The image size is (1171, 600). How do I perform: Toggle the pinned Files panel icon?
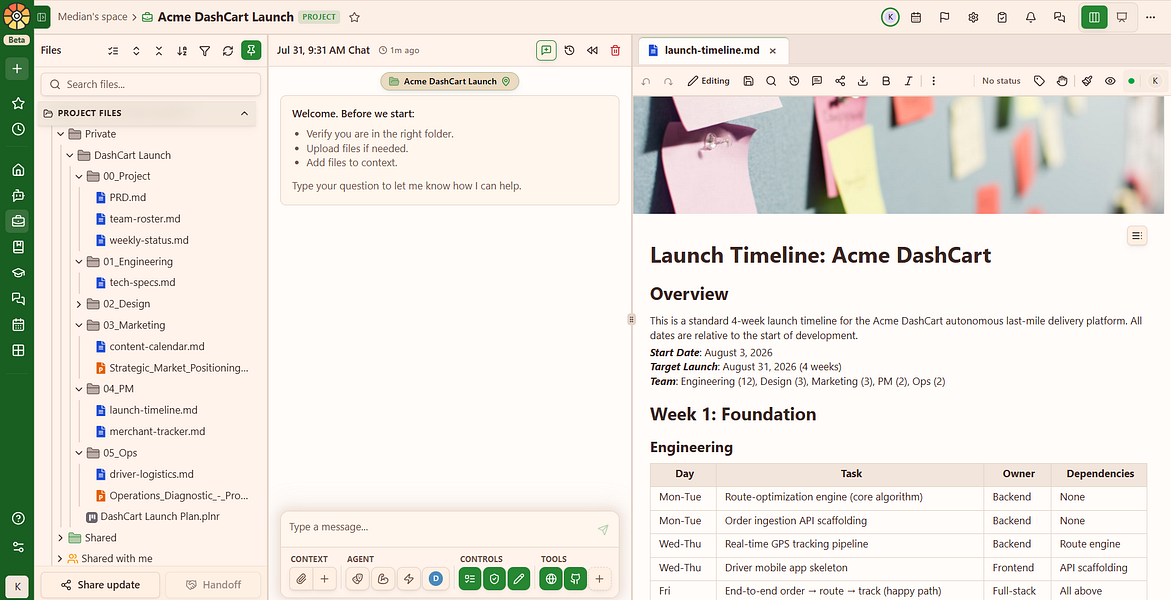pos(251,50)
